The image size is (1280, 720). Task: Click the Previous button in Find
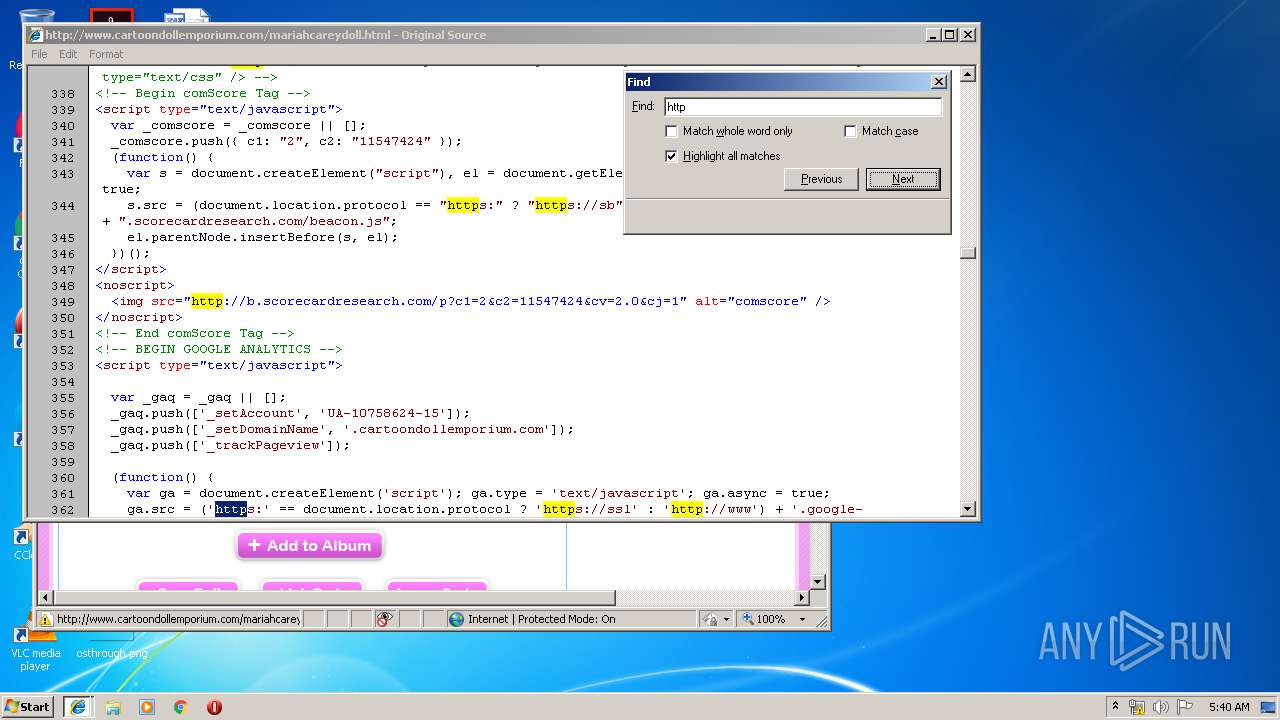[821, 179]
